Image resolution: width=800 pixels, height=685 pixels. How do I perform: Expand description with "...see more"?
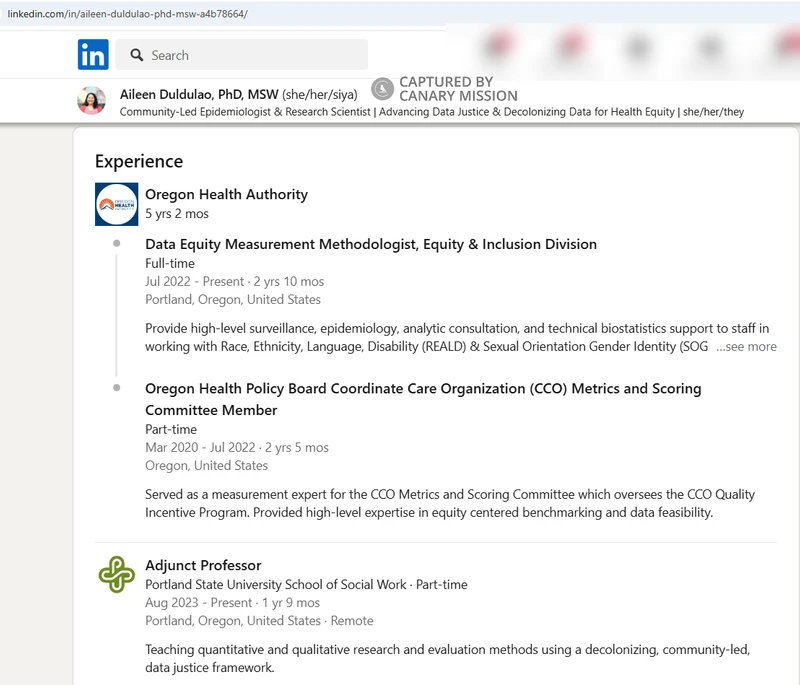click(746, 347)
